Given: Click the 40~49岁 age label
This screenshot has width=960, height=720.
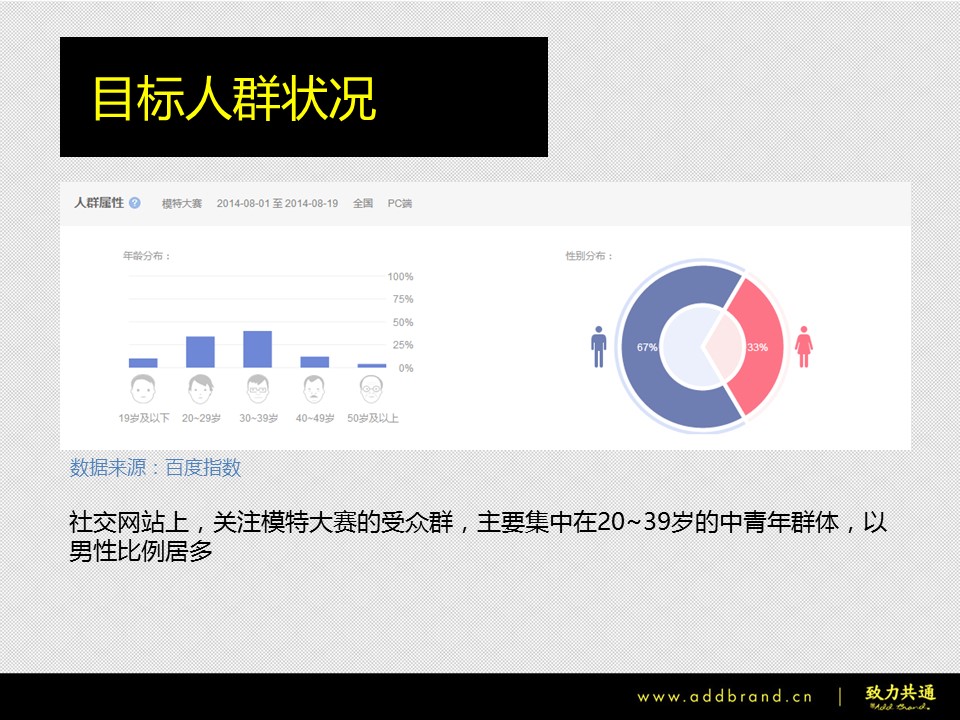Looking at the screenshot, I should 315,418.
